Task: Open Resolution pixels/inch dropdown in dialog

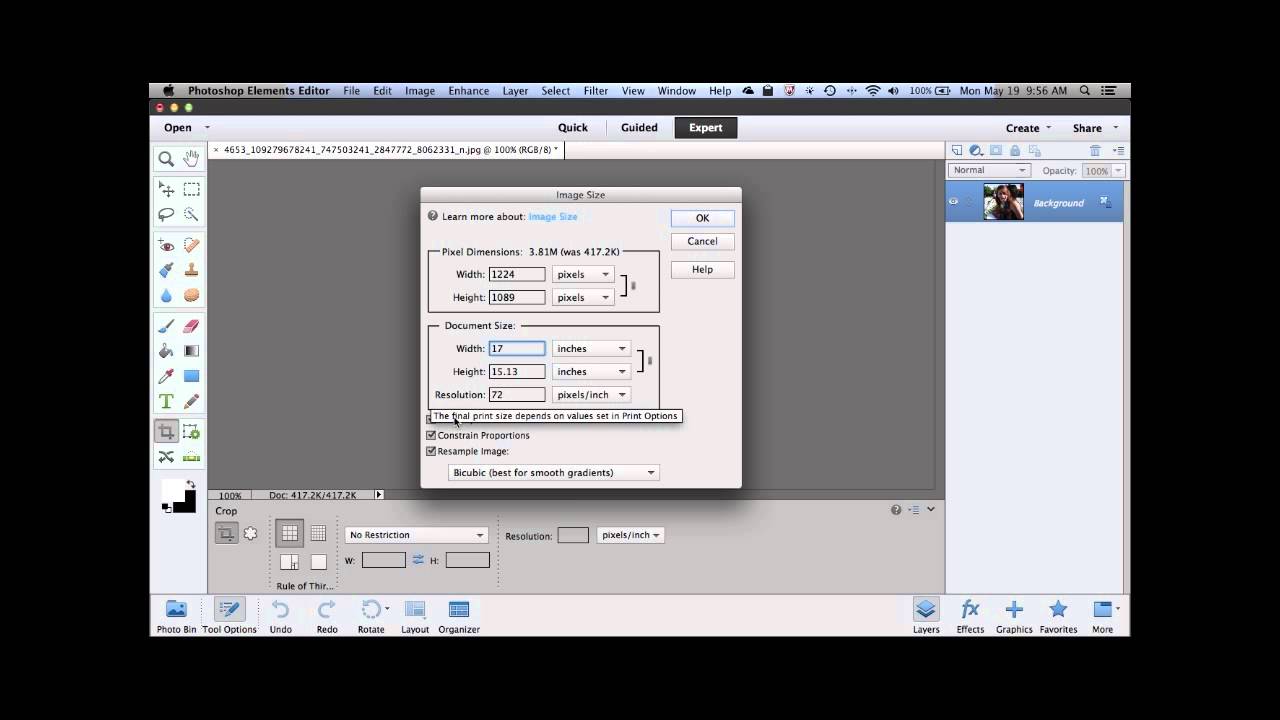Action: pos(591,394)
